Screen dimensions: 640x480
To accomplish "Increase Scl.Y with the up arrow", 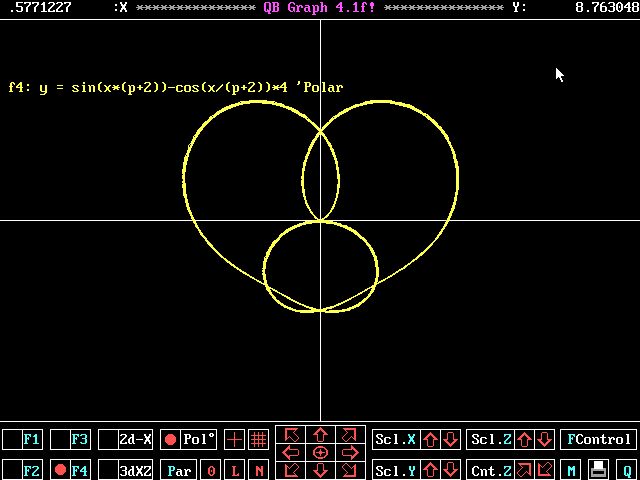I will 430,470.
